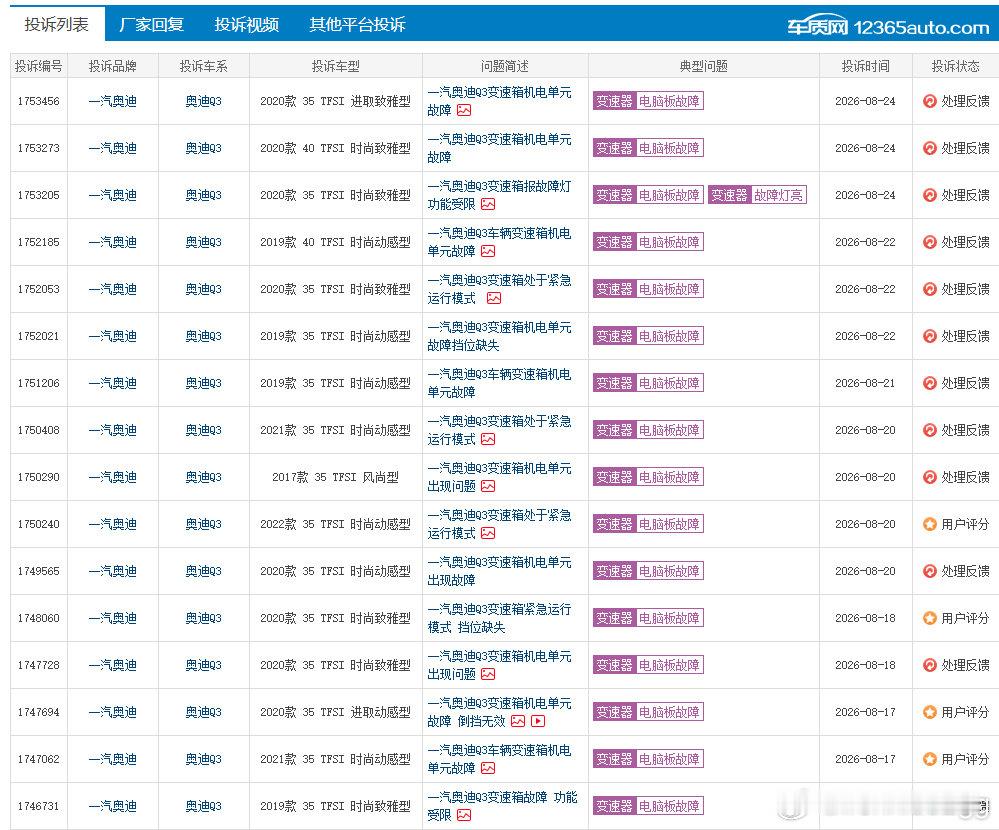Open complaint summary link for 1753273
Viewport: 999px width, 830px height.
[500, 148]
